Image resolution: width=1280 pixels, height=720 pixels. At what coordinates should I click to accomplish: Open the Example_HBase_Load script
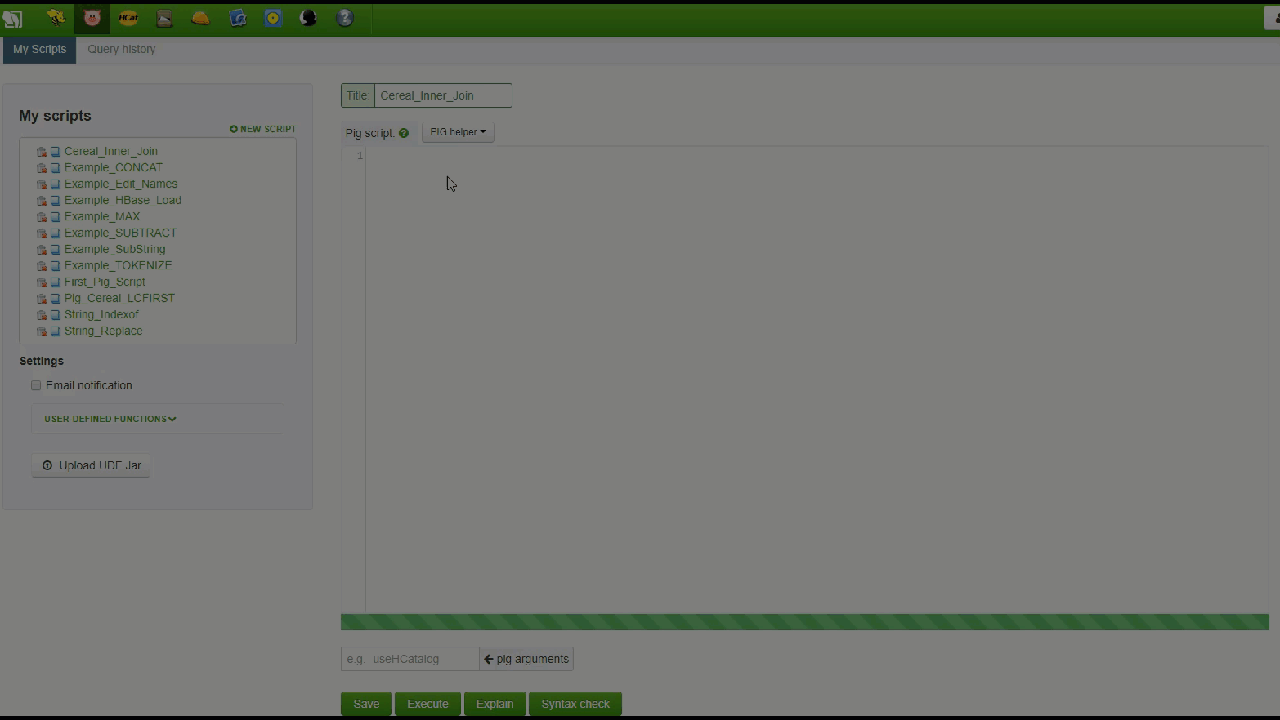pyautogui.click(x=123, y=201)
